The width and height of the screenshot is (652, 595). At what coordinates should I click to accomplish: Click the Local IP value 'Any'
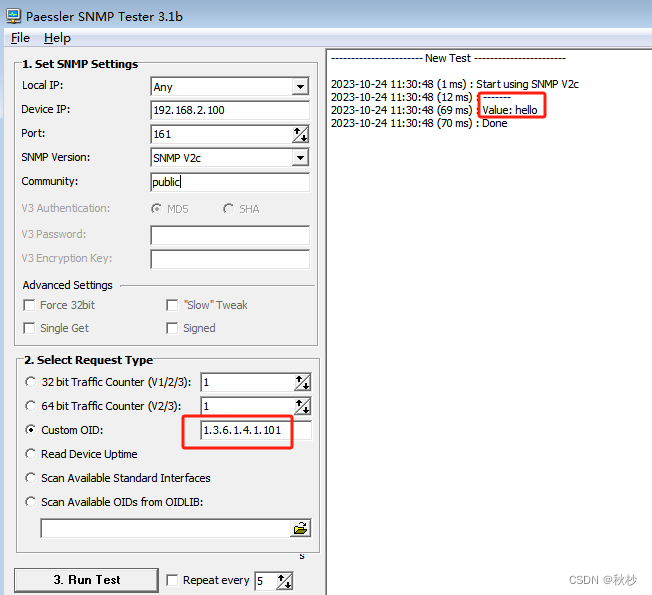click(x=163, y=87)
